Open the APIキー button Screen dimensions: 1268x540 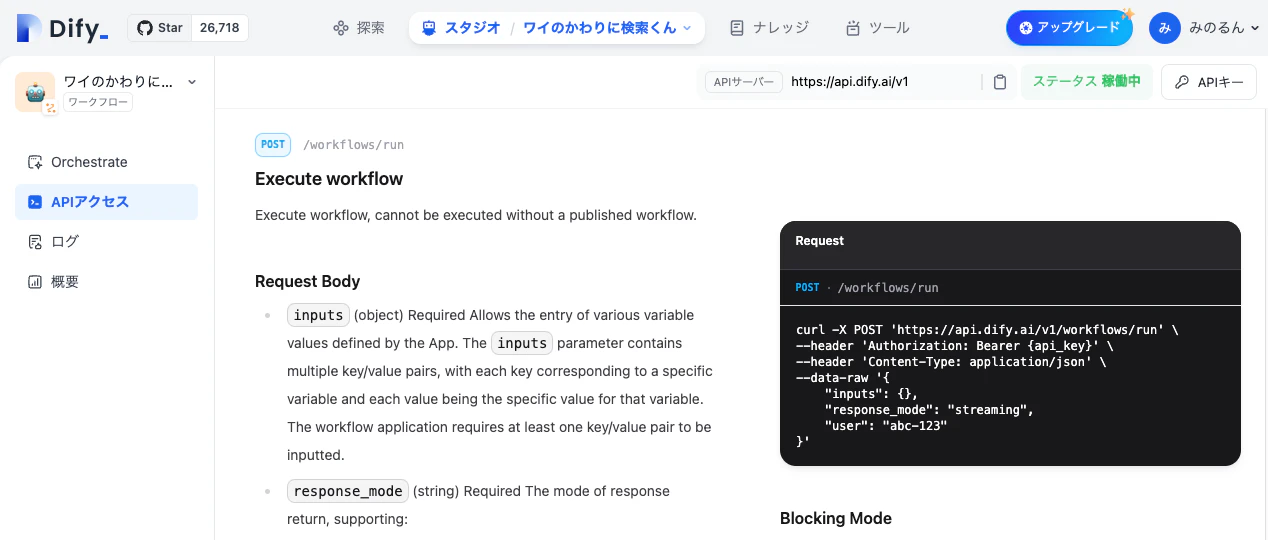[1208, 82]
